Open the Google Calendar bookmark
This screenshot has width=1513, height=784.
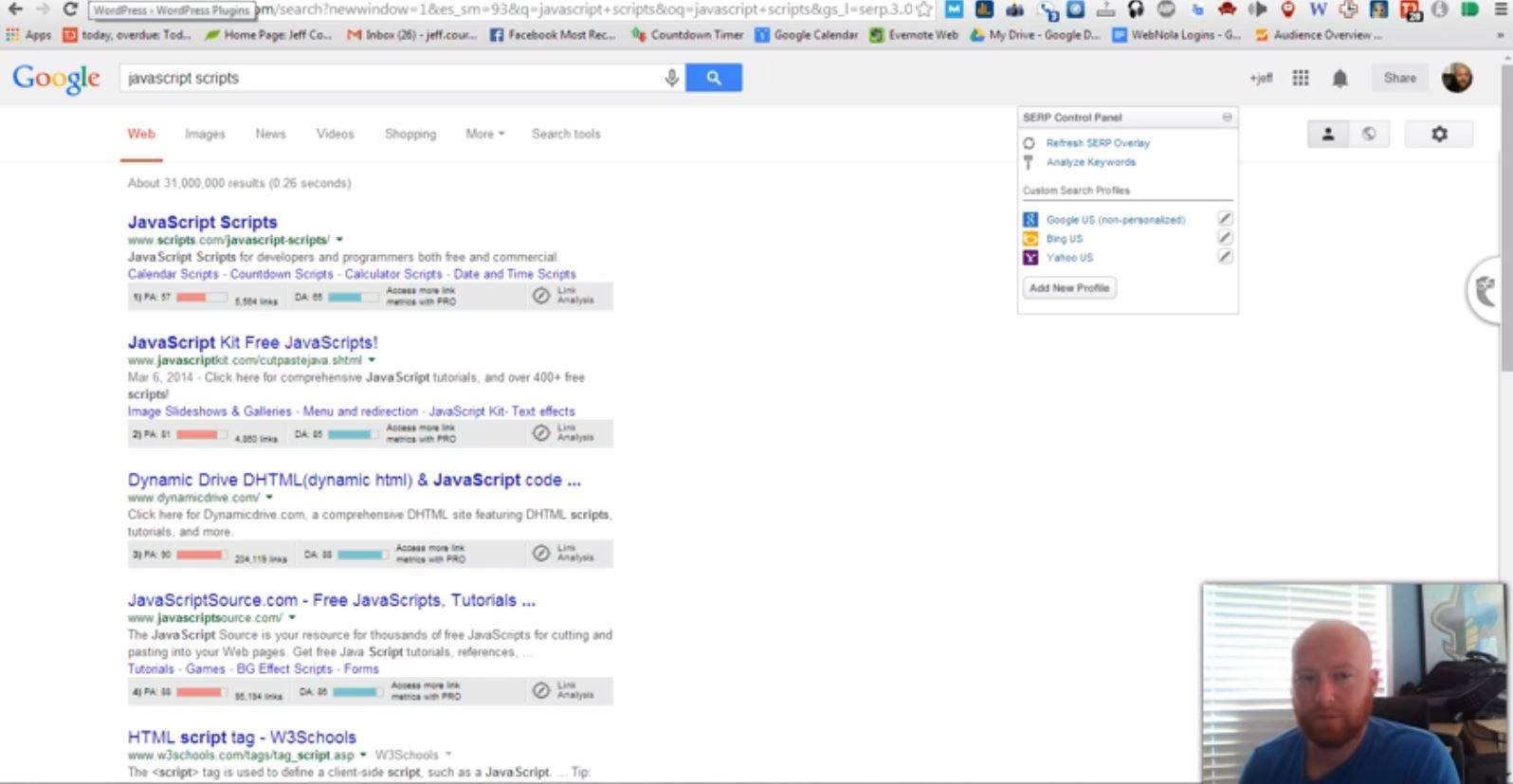click(x=806, y=35)
